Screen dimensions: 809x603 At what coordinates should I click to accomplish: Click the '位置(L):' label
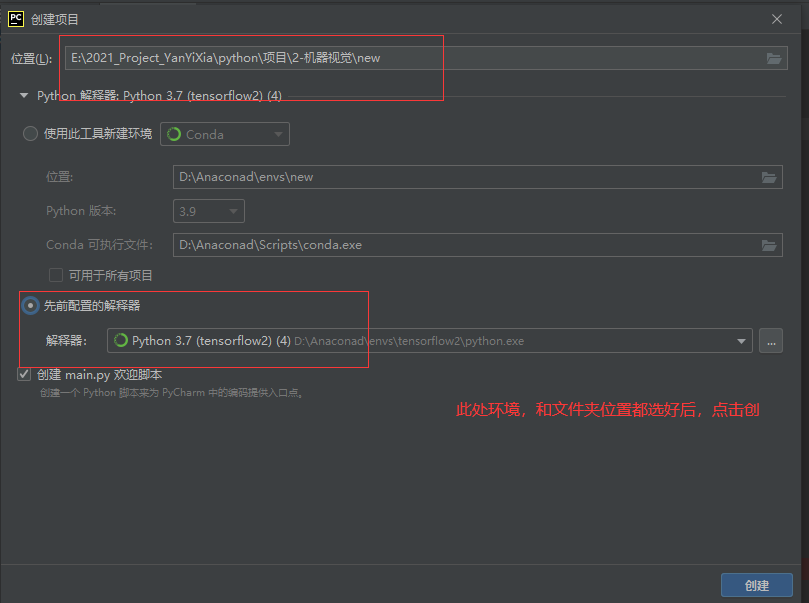[31, 59]
